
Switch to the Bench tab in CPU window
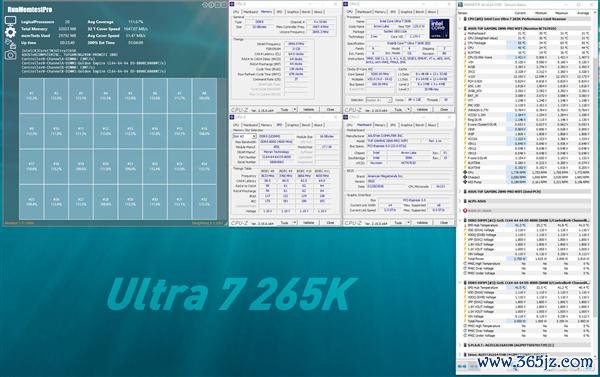[x=420, y=12]
